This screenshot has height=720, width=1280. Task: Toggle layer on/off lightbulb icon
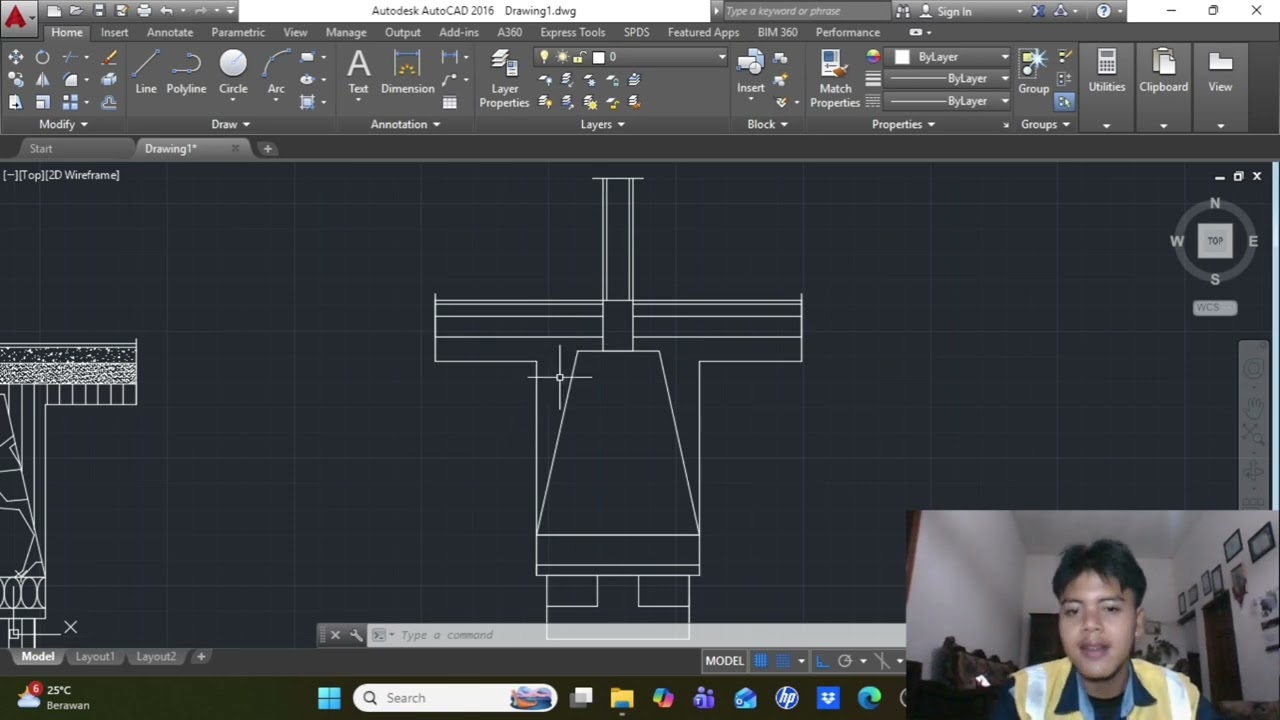(x=545, y=57)
